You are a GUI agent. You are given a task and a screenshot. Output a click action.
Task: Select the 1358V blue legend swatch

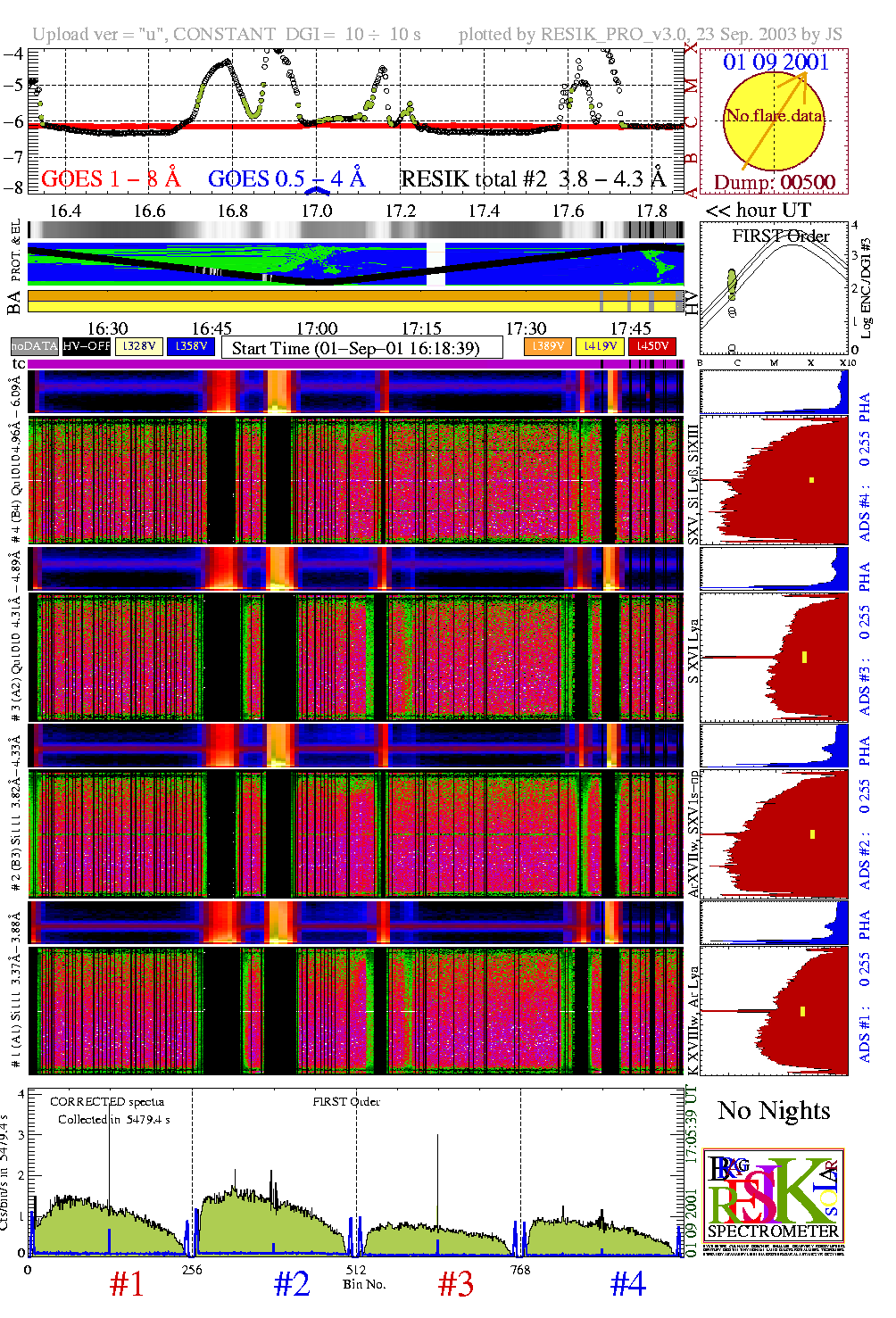(191, 346)
